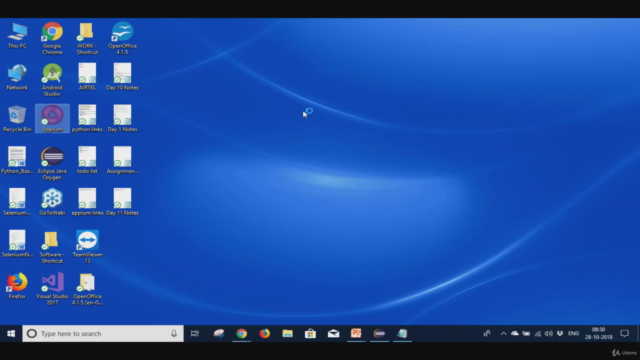Open the taskbar clock and date
The width and height of the screenshot is (640, 360).
[x=598, y=333]
